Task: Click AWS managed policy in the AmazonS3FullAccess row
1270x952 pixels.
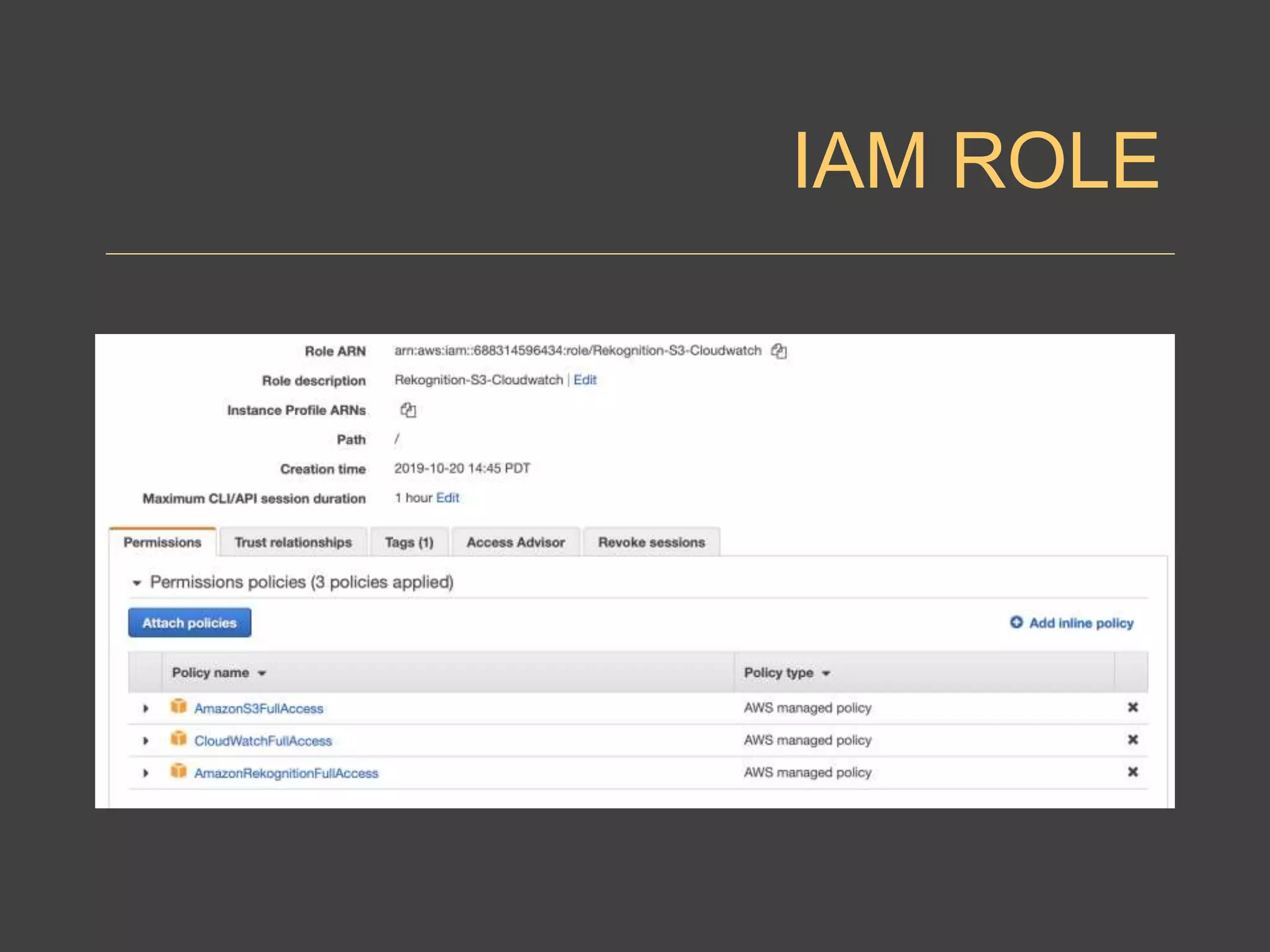Action: pos(807,708)
